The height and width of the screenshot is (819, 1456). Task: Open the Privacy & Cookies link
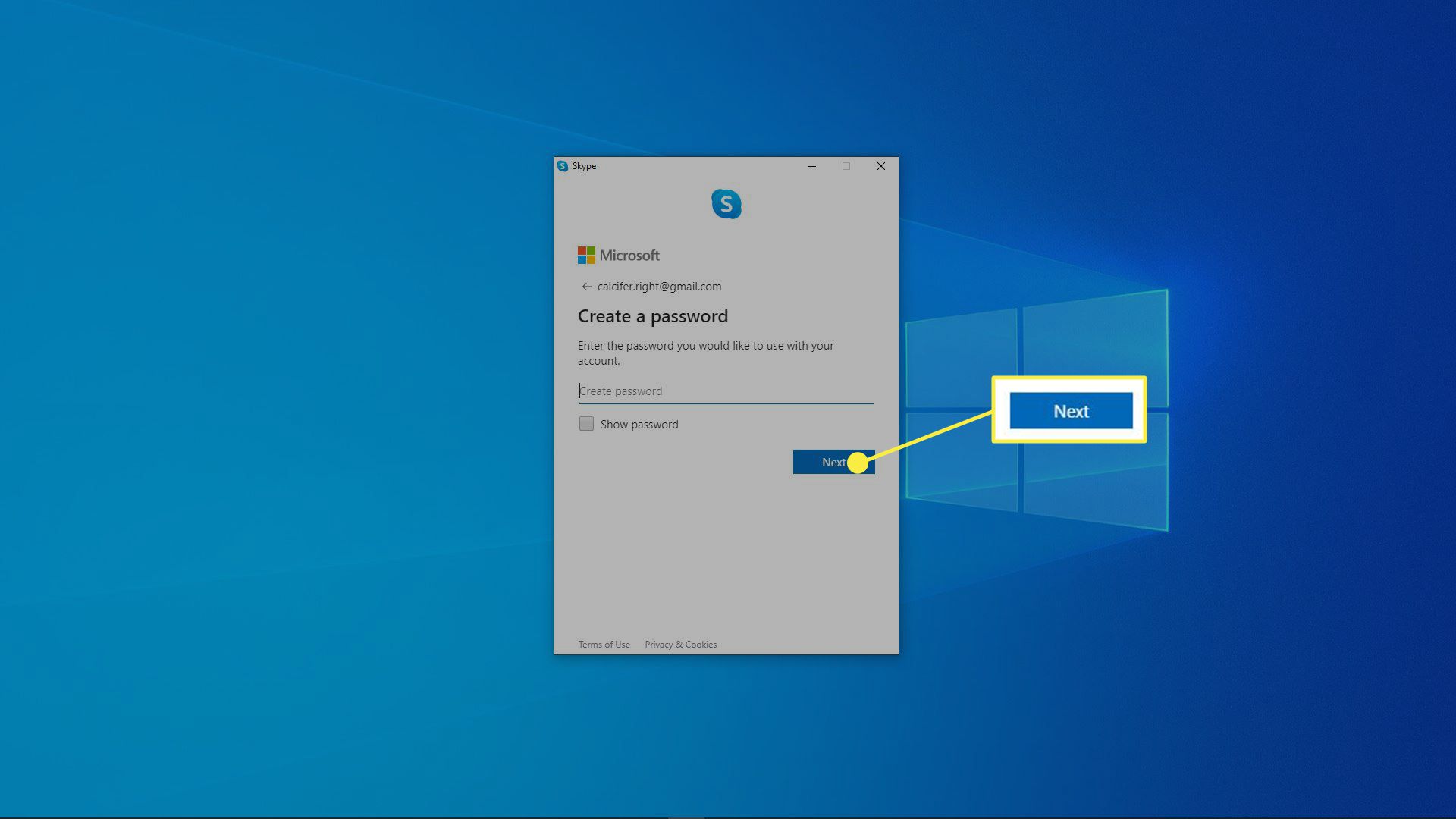coord(680,645)
